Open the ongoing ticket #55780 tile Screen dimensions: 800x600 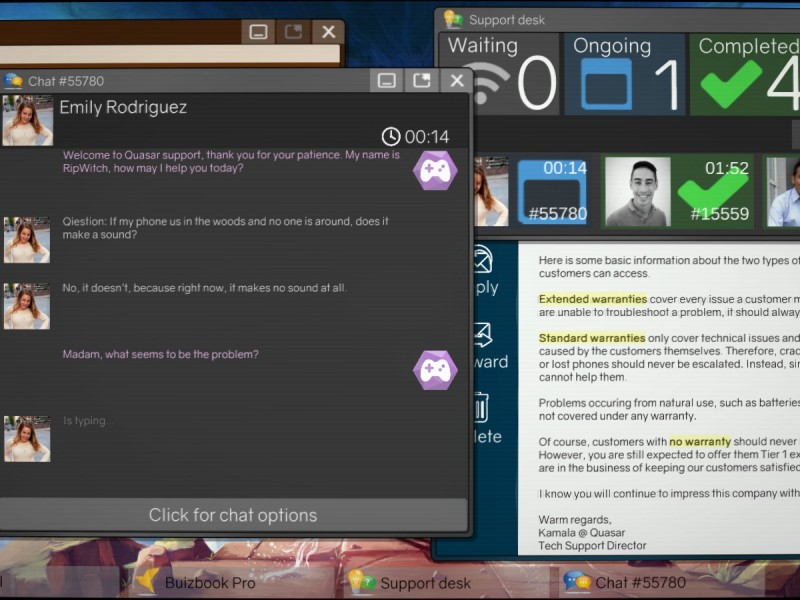coord(551,190)
